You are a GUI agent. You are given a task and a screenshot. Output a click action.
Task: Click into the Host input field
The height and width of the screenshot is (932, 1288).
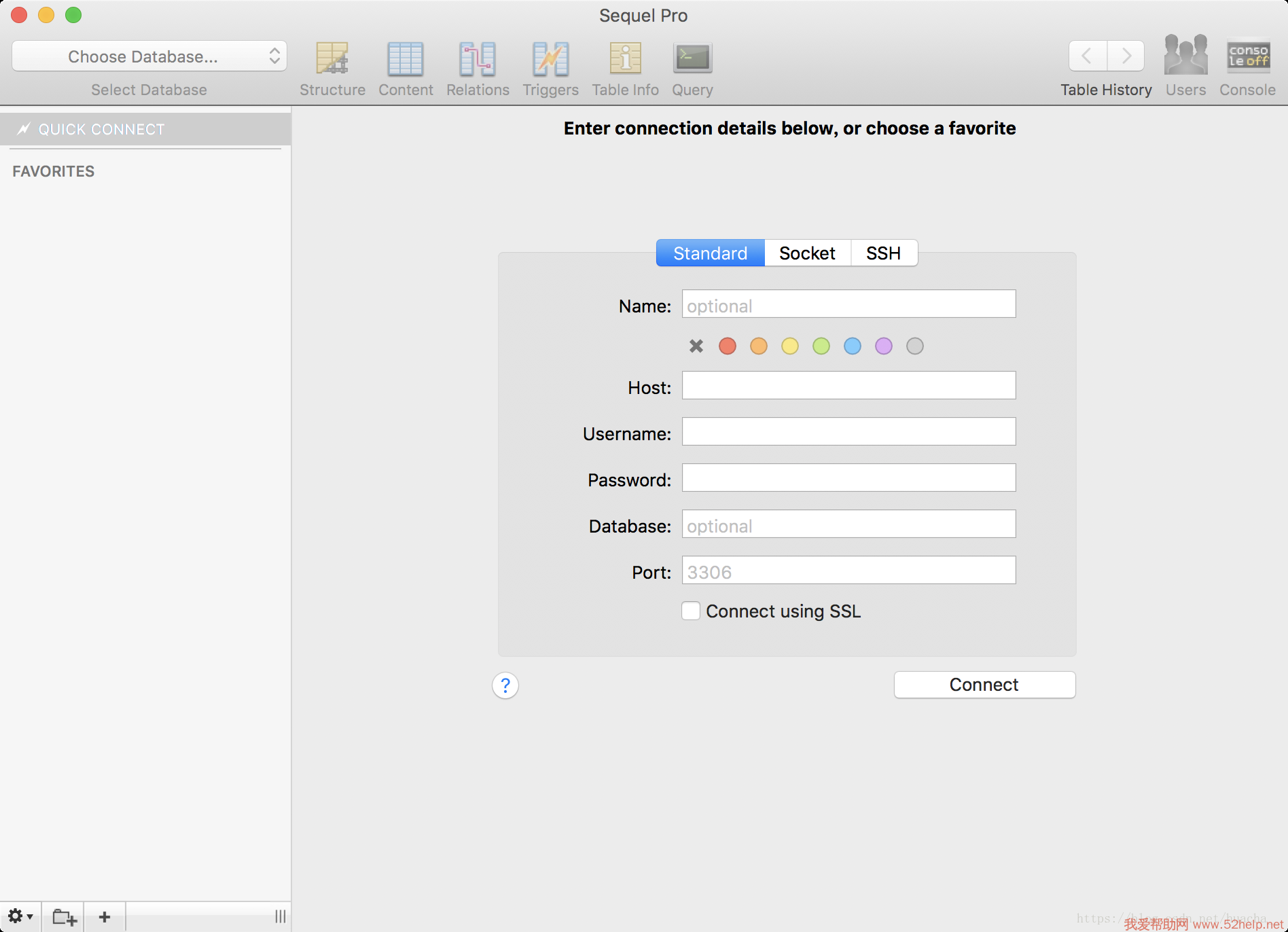coord(848,386)
